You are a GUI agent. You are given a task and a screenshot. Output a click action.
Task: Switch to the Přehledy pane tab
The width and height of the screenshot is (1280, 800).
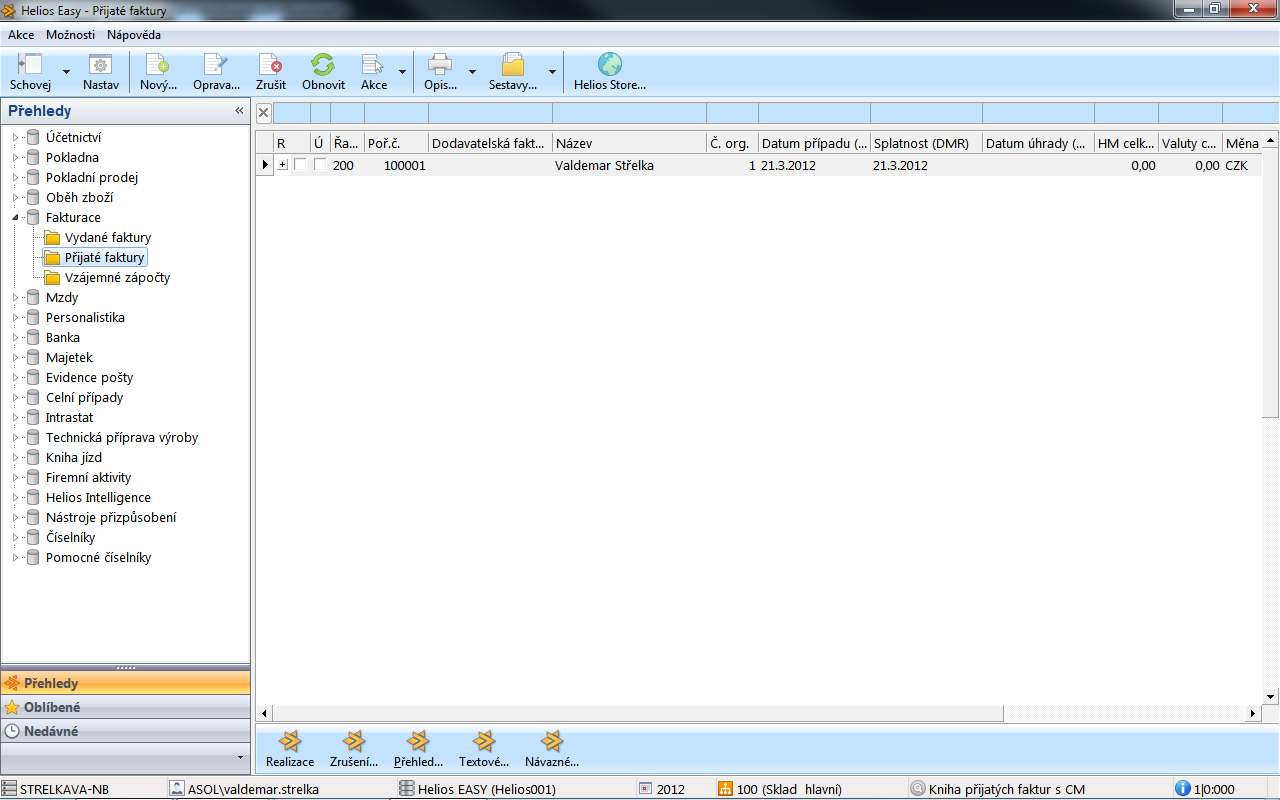[x=125, y=683]
